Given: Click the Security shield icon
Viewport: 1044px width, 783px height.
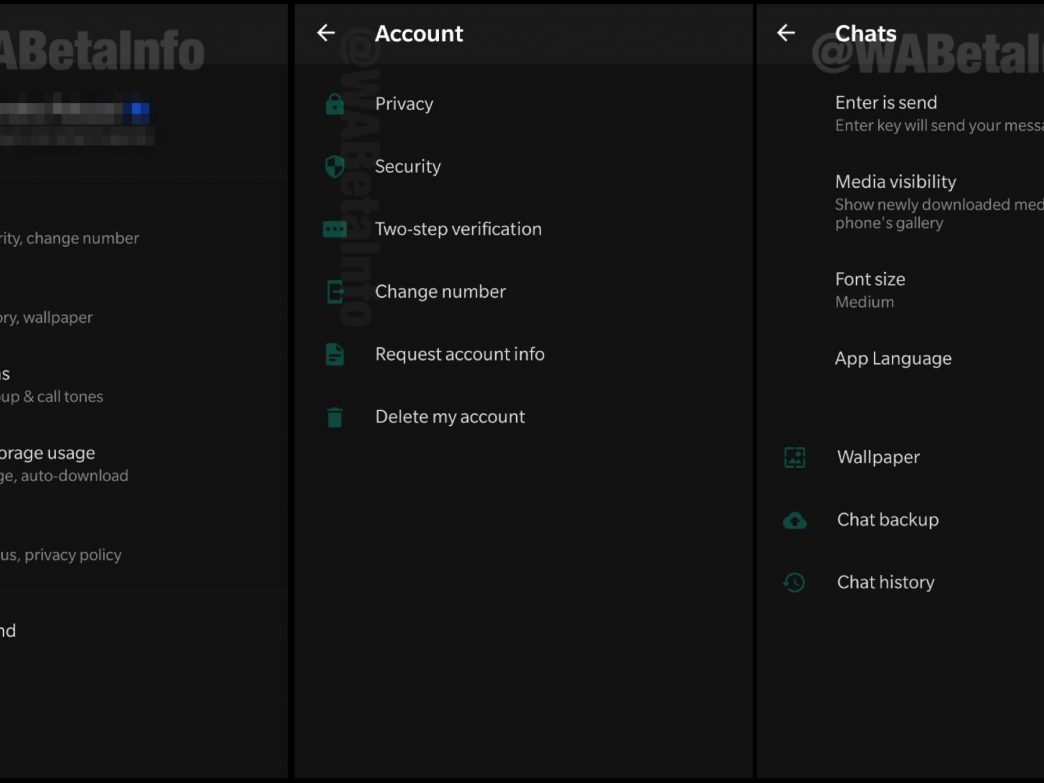Looking at the screenshot, I should 335,167.
